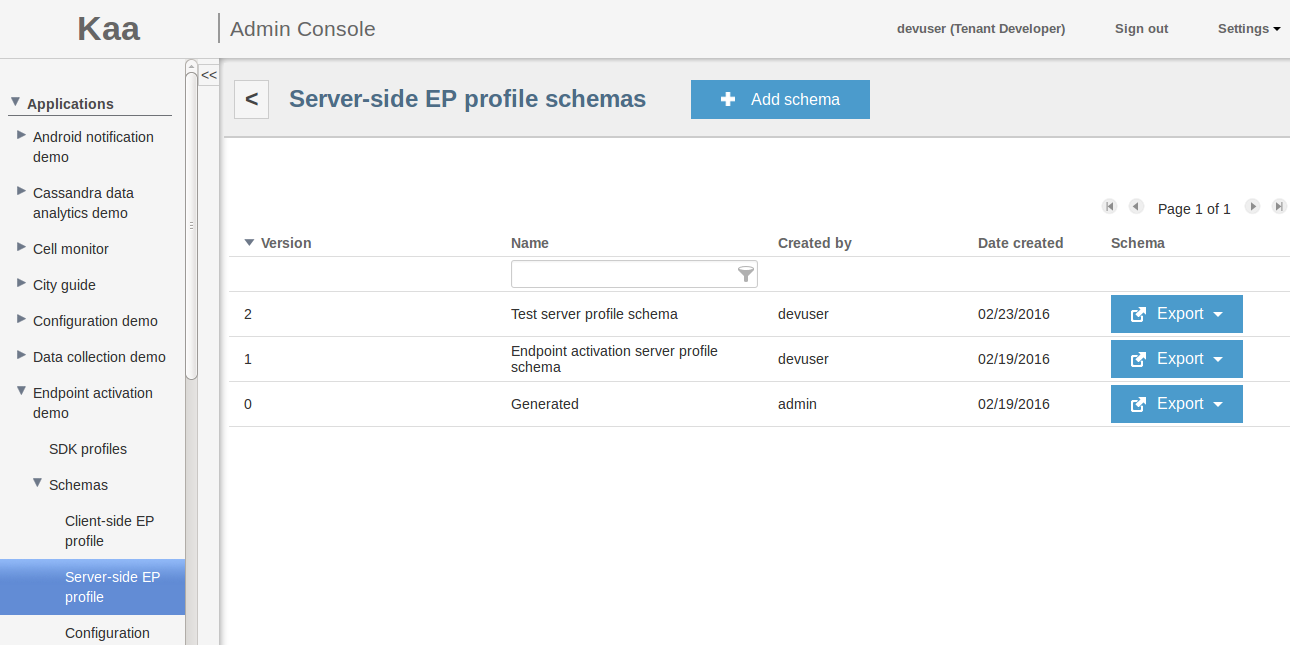Image resolution: width=1290 pixels, height=645 pixels.
Task: Collapse the Endpoint activation demo tree
Action: [x=20, y=392]
